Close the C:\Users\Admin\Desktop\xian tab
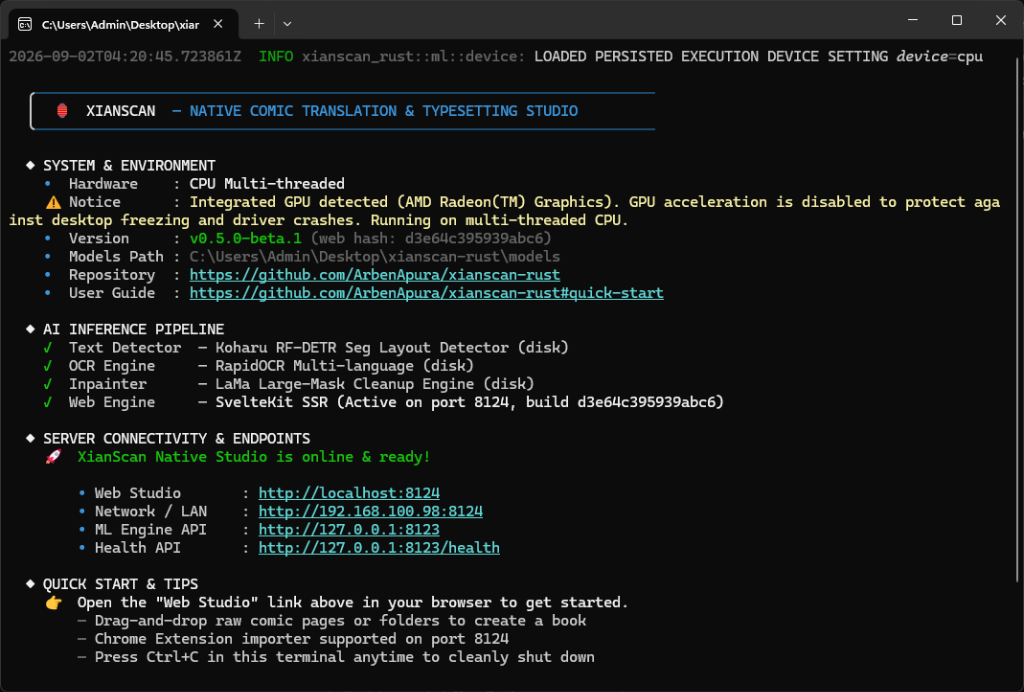This screenshot has width=1024, height=692. pos(218,24)
